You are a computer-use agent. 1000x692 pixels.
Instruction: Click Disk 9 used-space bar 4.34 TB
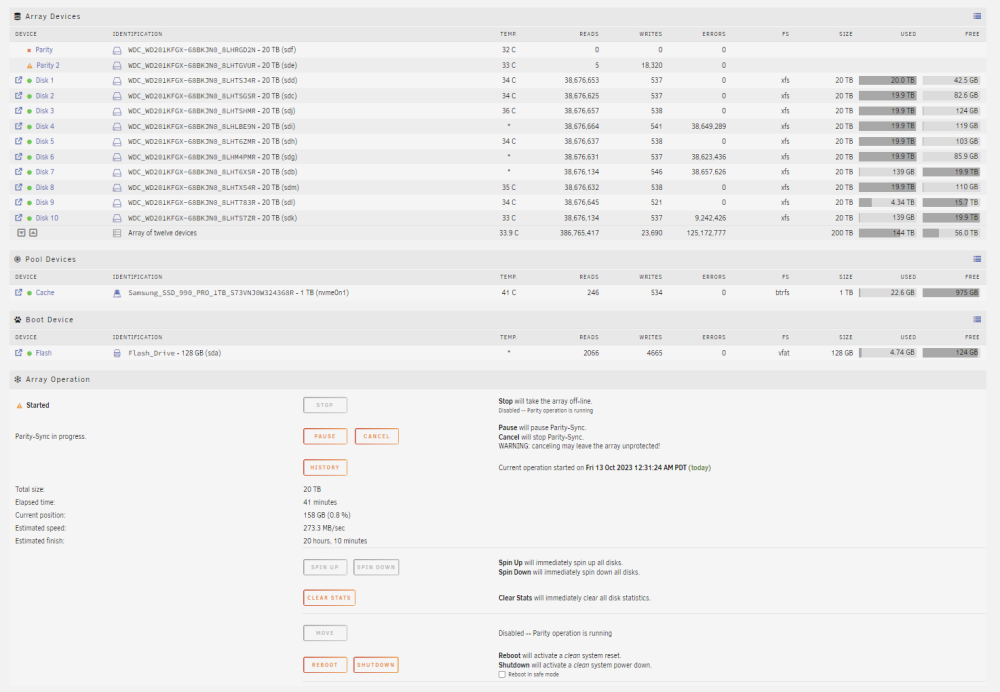(x=887, y=203)
